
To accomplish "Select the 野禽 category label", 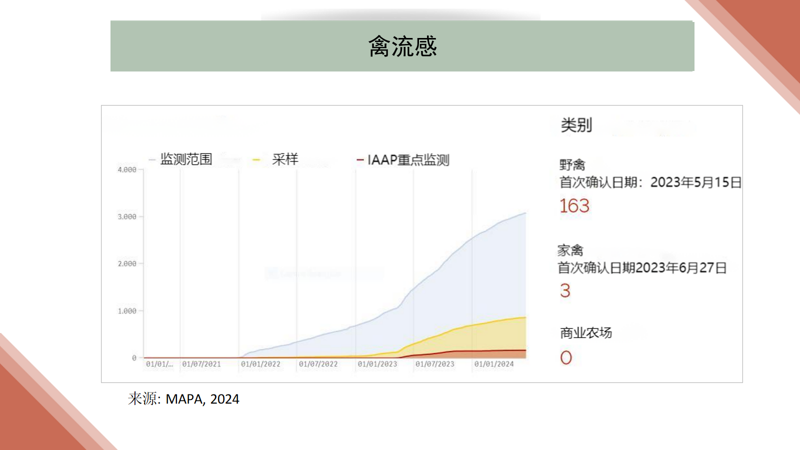I will click(572, 165).
